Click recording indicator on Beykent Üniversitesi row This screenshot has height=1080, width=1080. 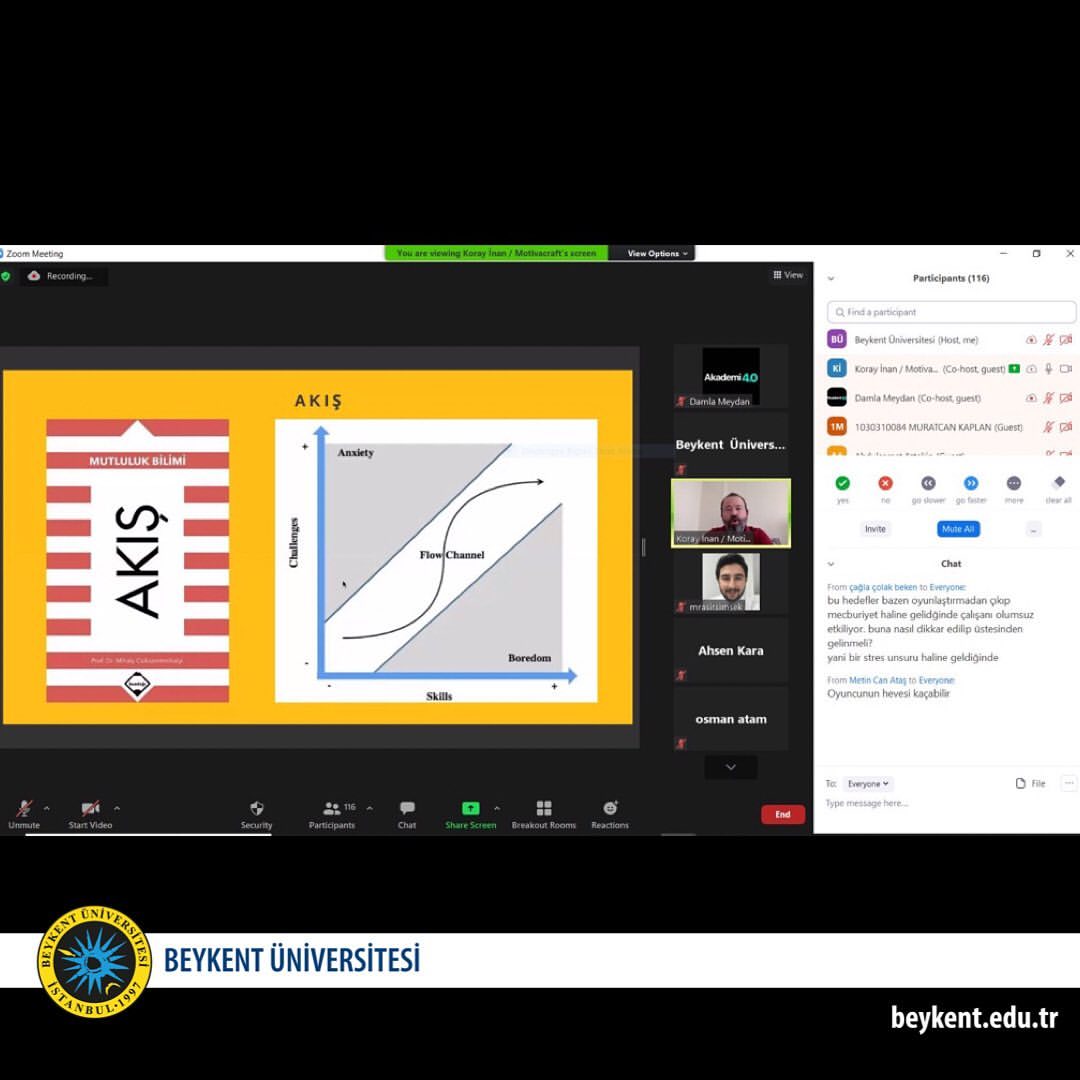pyautogui.click(x=1031, y=340)
